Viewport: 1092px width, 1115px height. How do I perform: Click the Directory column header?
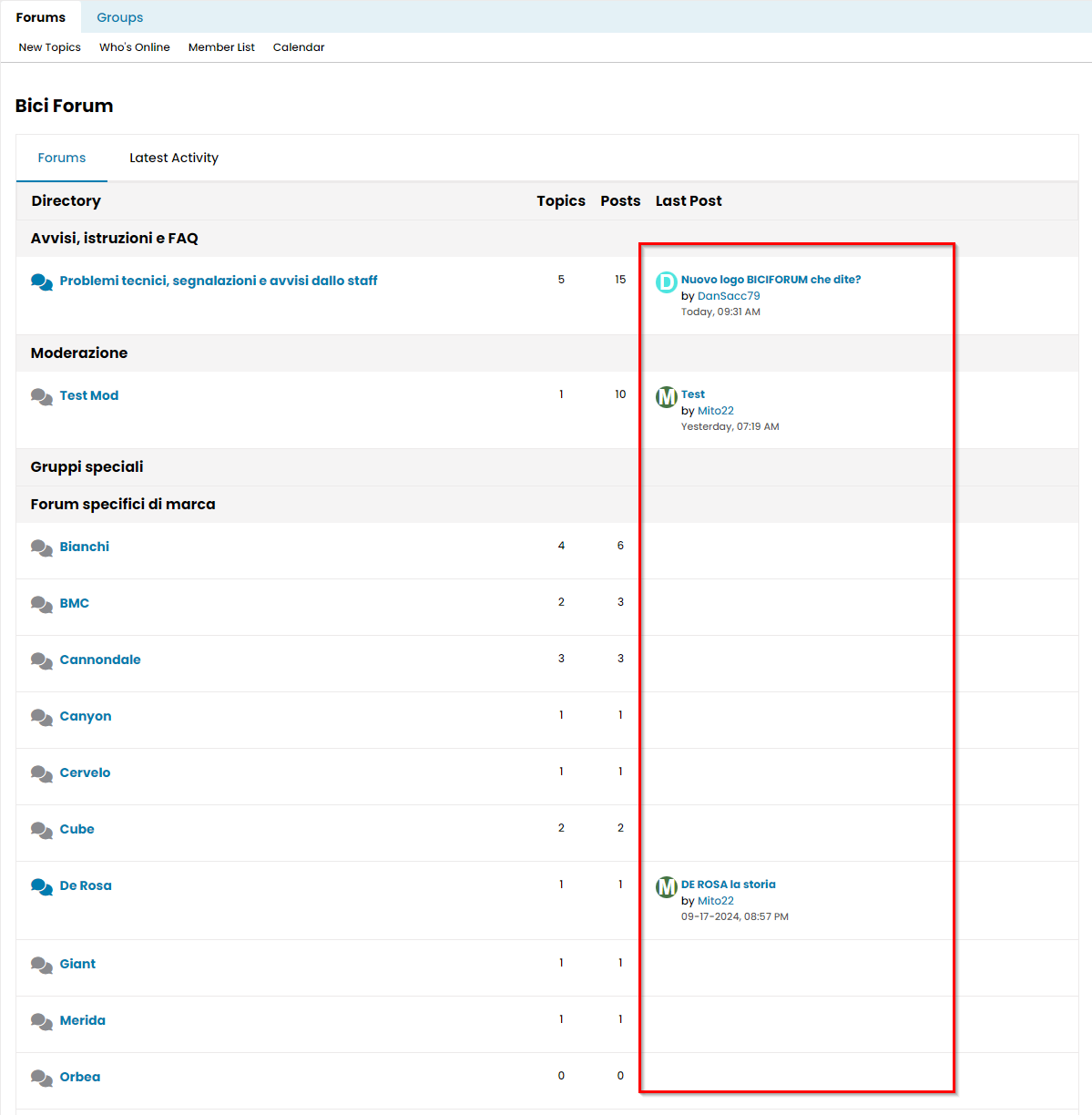point(66,200)
